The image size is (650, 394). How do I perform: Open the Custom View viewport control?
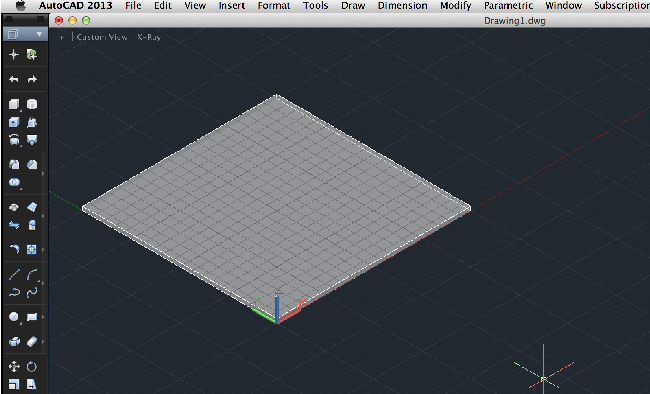(x=102, y=37)
